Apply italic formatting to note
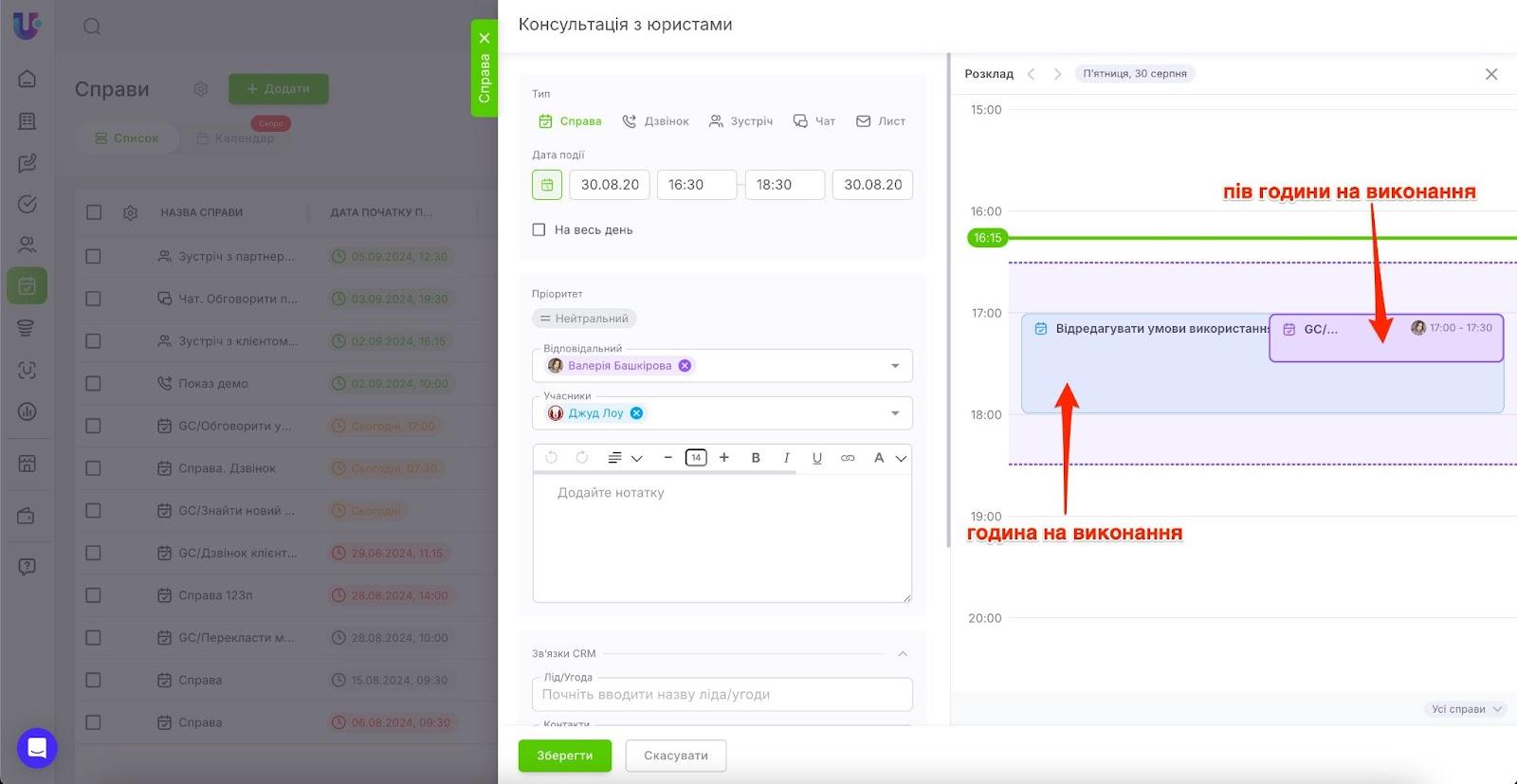 pyautogui.click(x=786, y=458)
